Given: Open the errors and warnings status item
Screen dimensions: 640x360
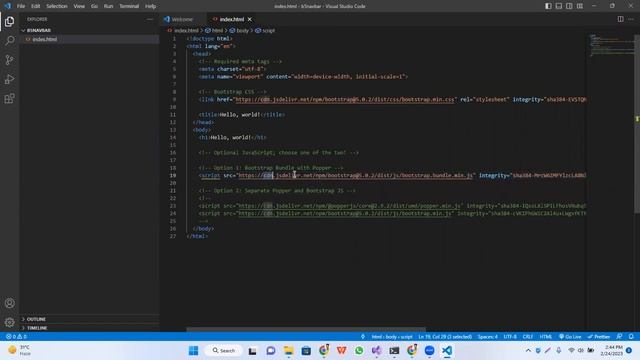Looking at the screenshot, I should pos(16,337).
